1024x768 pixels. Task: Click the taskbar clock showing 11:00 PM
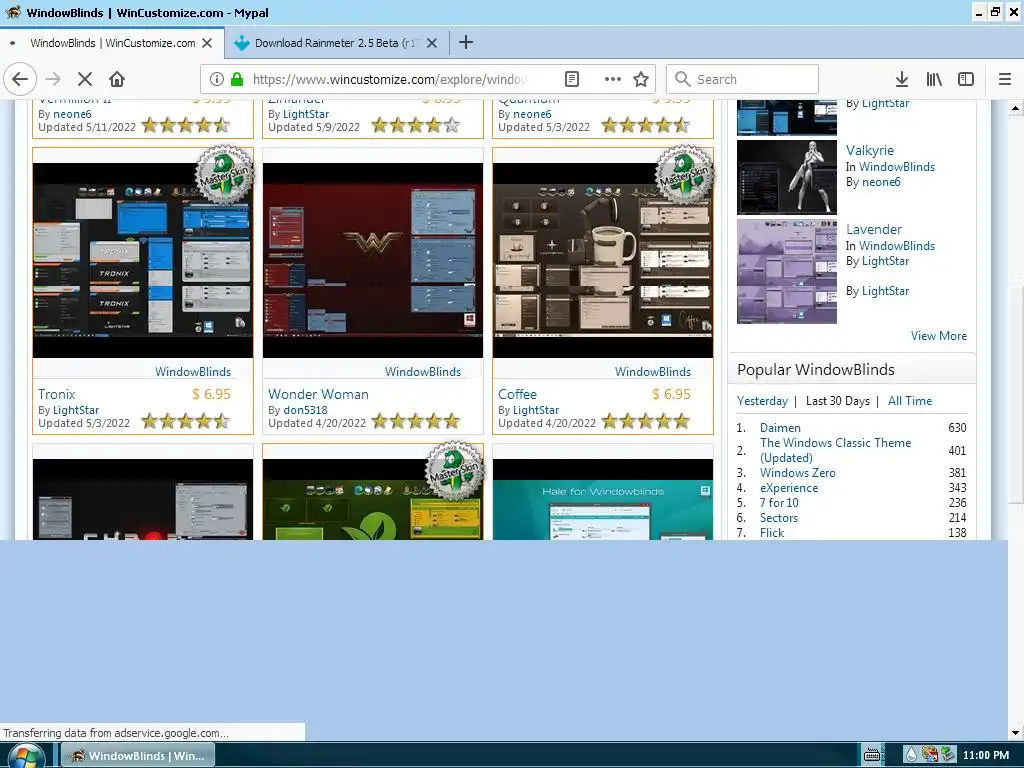pos(985,756)
